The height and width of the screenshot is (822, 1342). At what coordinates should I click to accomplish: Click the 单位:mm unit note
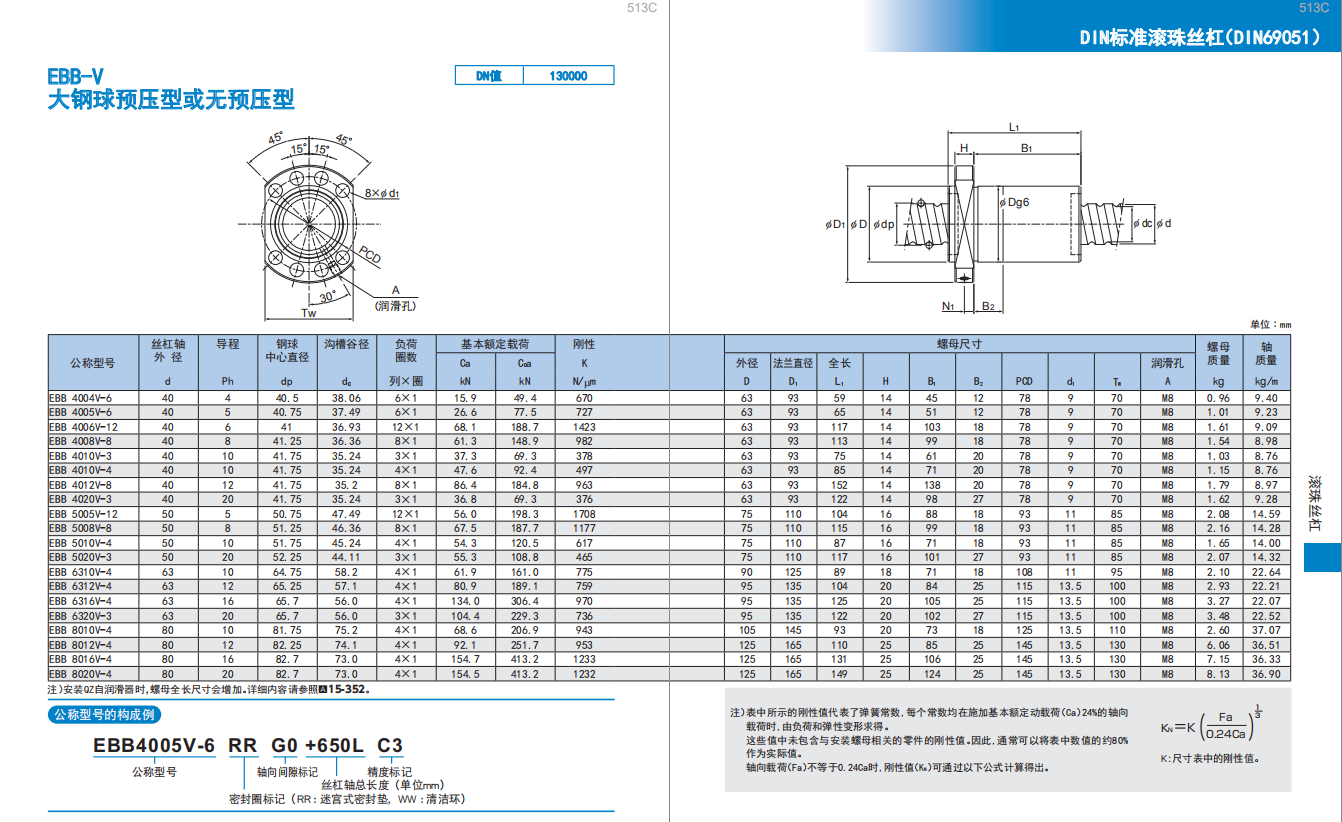tap(1270, 325)
